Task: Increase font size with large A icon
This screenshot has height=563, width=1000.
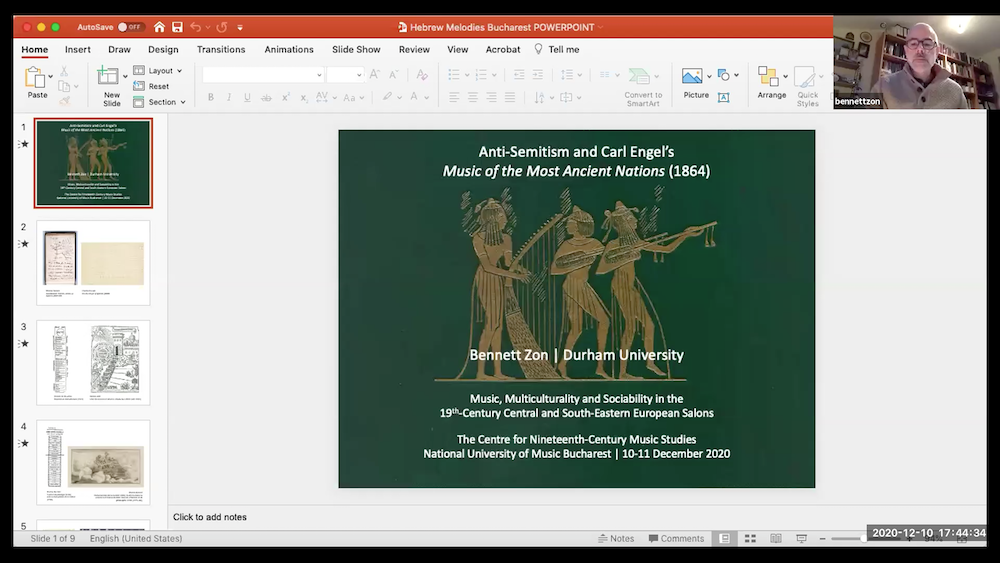Action: pyautogui.click(x=374, y=75)
